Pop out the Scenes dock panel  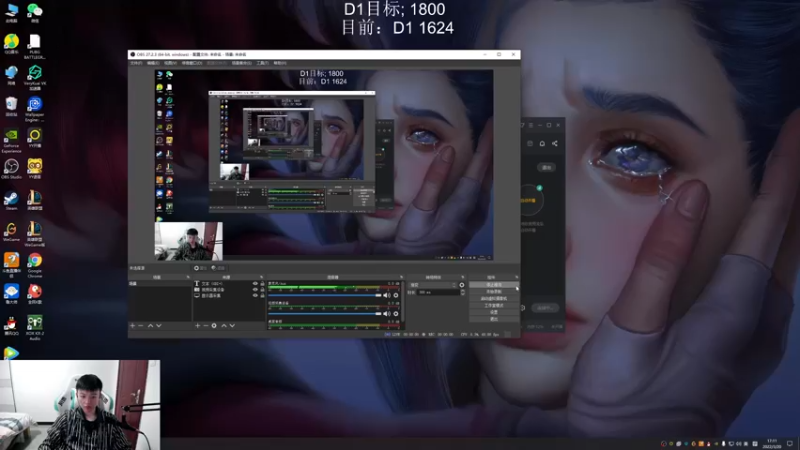coord(188,277)
